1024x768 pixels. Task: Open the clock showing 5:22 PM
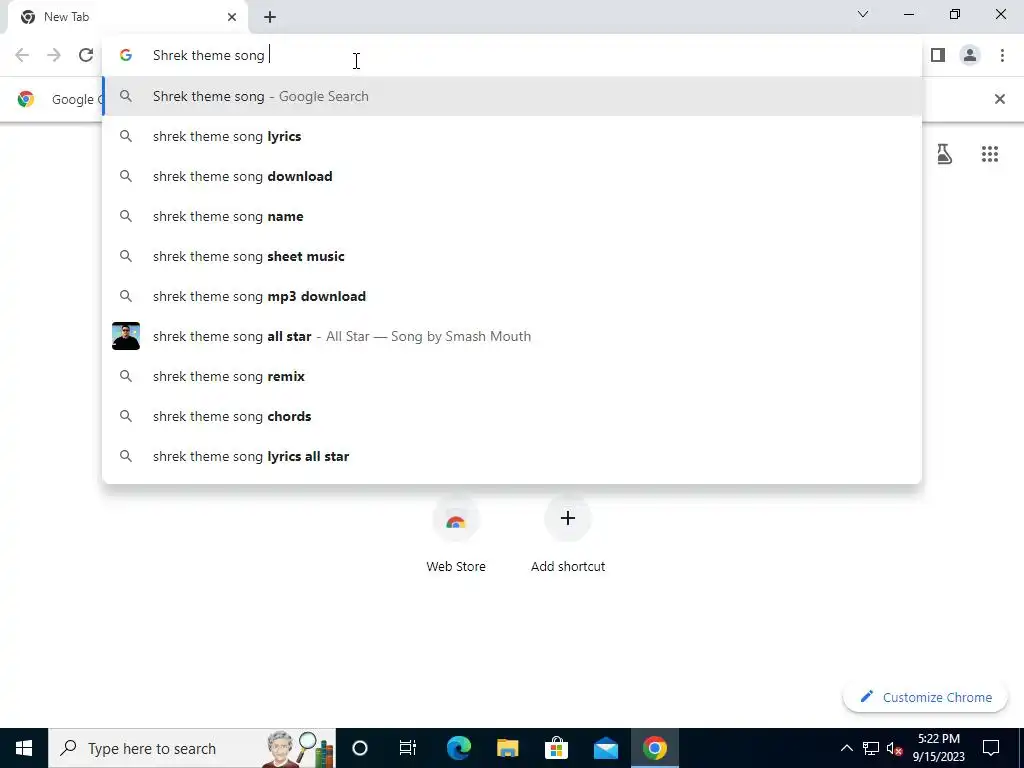pyautogui.click(x=938, y=748)
